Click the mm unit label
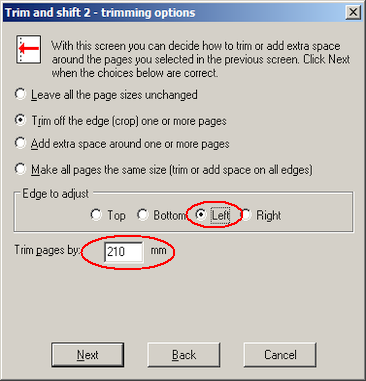This screenshot has width=366, height=381. (158, 250)
